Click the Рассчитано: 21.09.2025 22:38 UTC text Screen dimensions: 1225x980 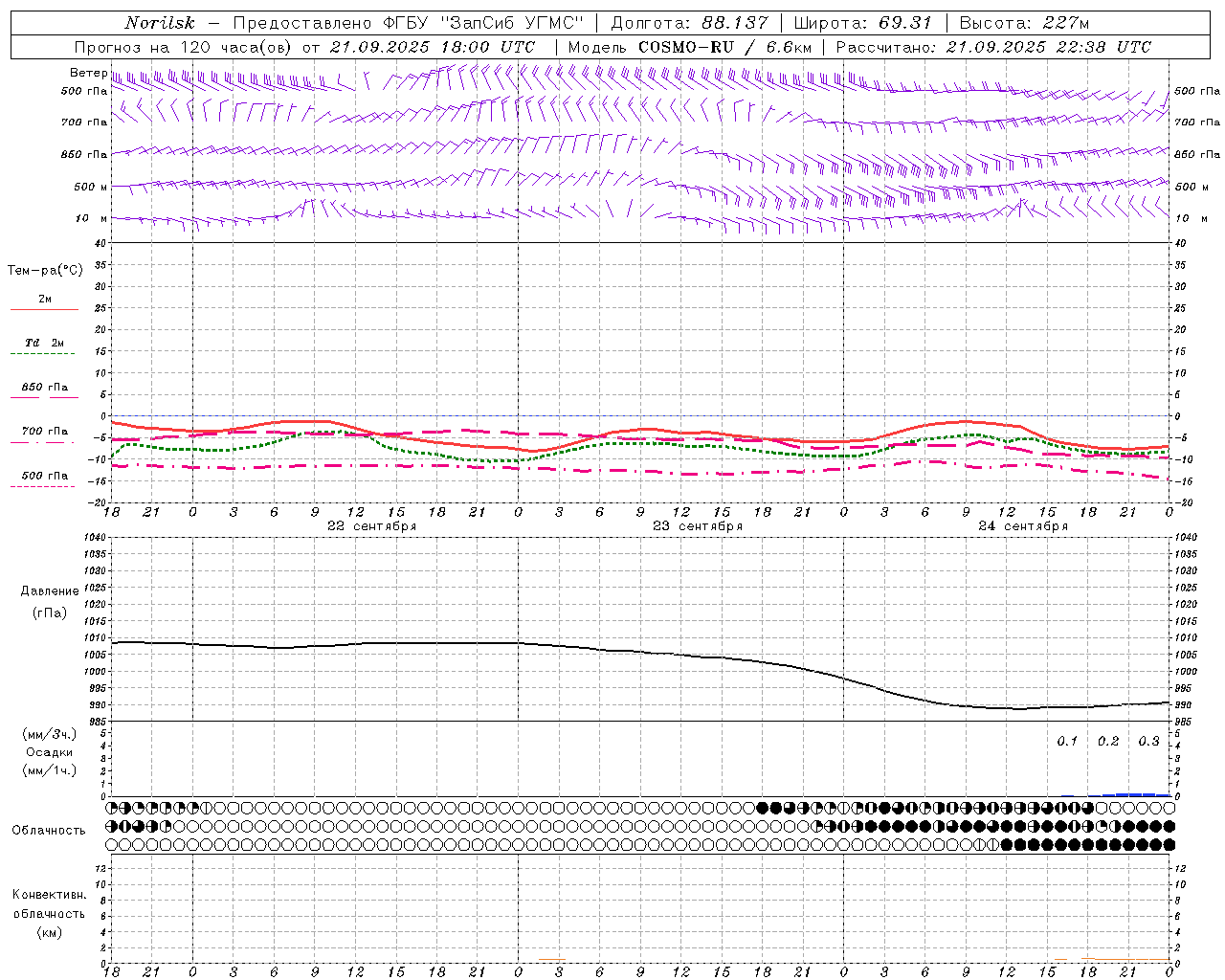(x=993, y=47)
